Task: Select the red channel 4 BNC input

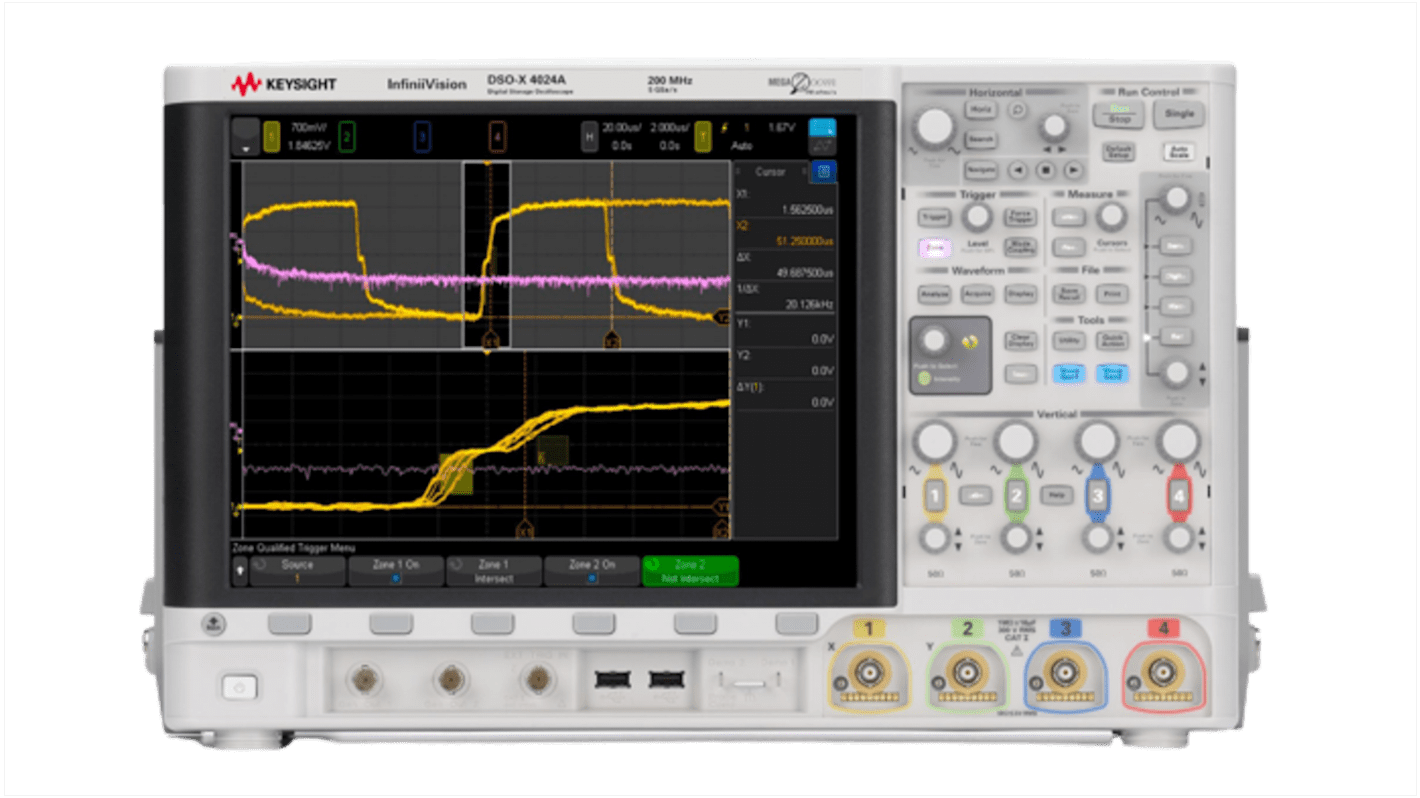Action: point(1162,673)
